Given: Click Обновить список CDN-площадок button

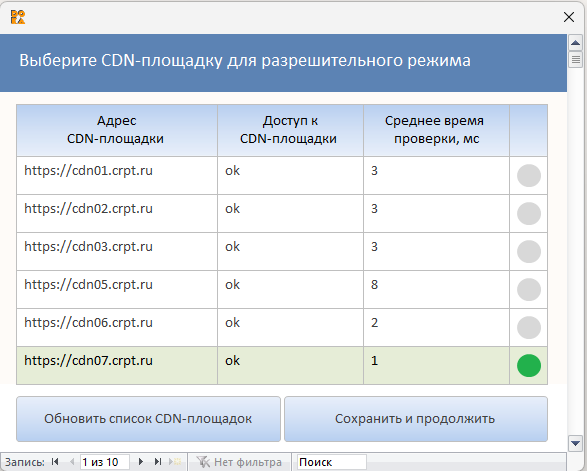Looking at the screenshot, I should point(148,419).
